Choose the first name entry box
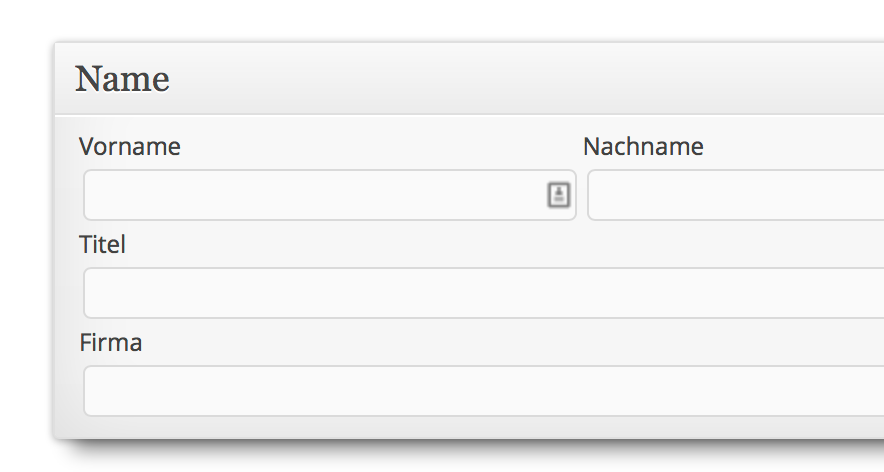Image resolution: width=884 pixels, height=472 pixels. coord(330,195)
